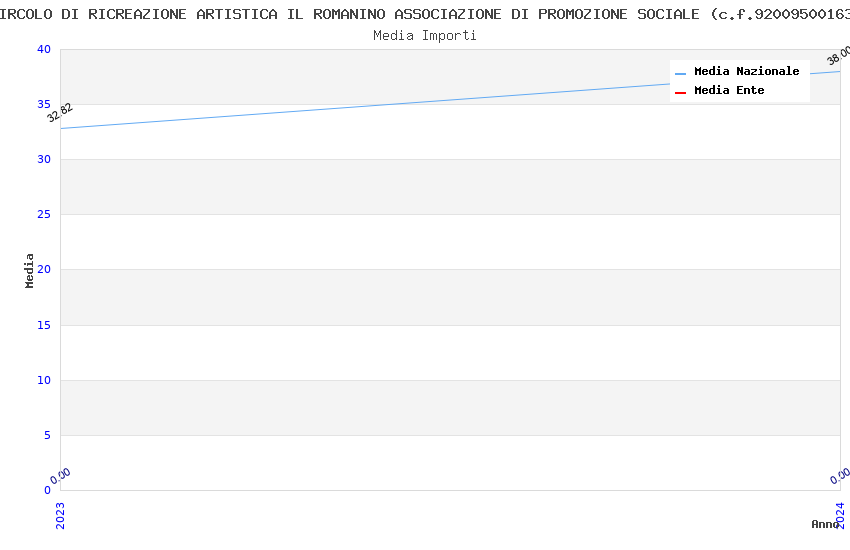
Task: Click the 'Media' y-axis title
Action: click(29, 270)
